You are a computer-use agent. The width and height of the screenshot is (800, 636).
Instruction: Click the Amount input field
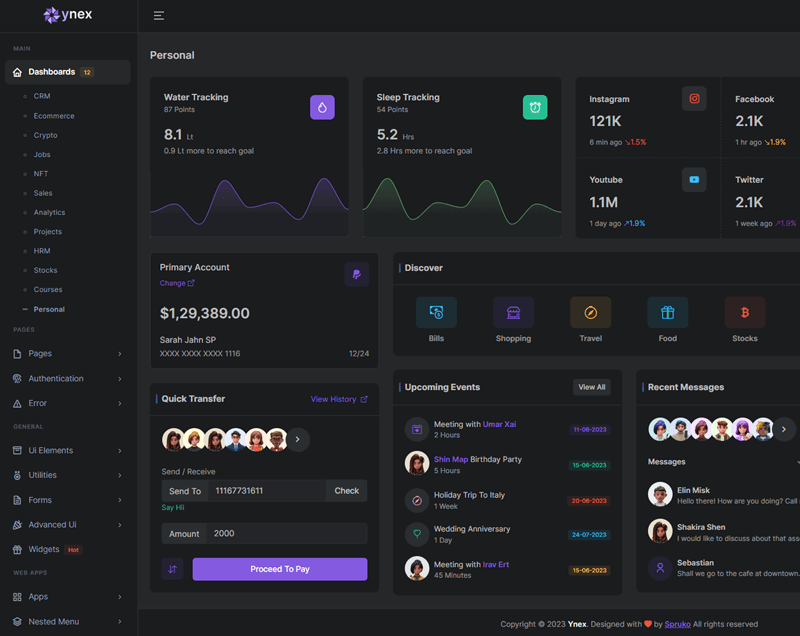[x=287, y=533]
